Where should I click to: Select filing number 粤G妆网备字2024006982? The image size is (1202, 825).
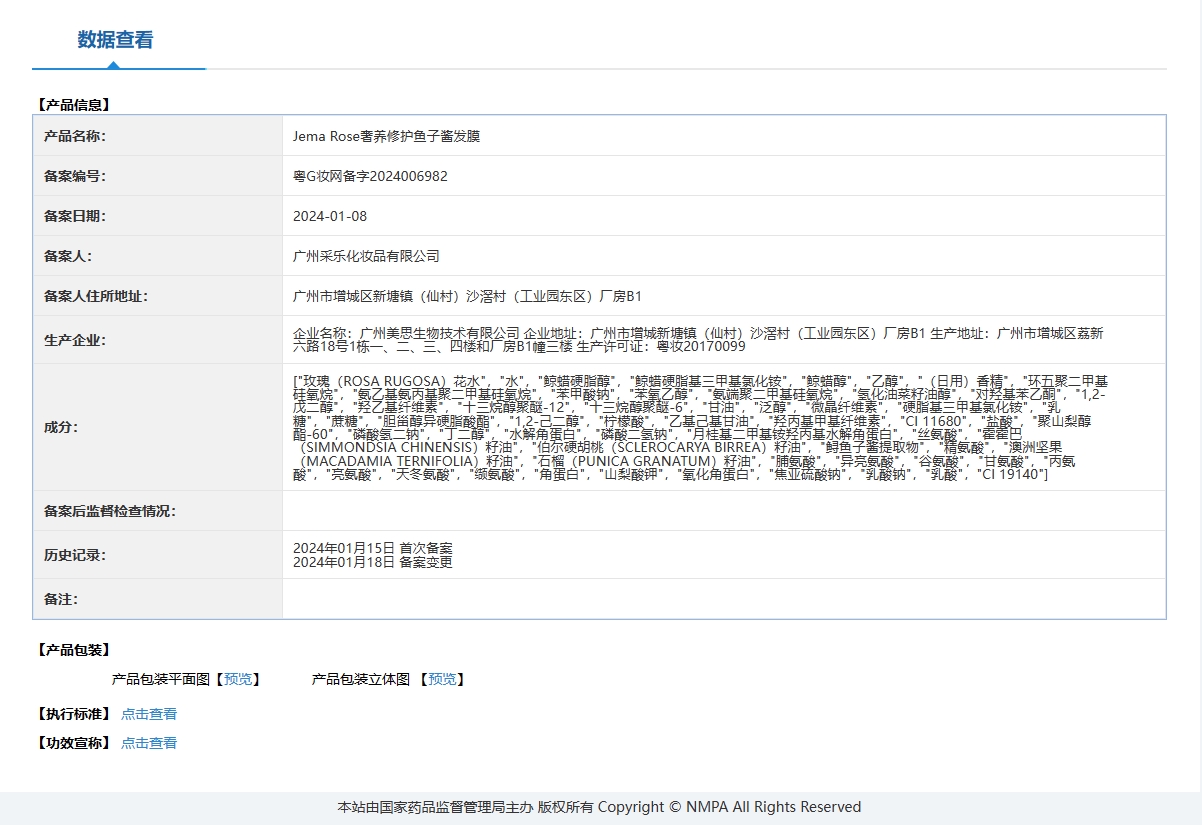point(370,176)
